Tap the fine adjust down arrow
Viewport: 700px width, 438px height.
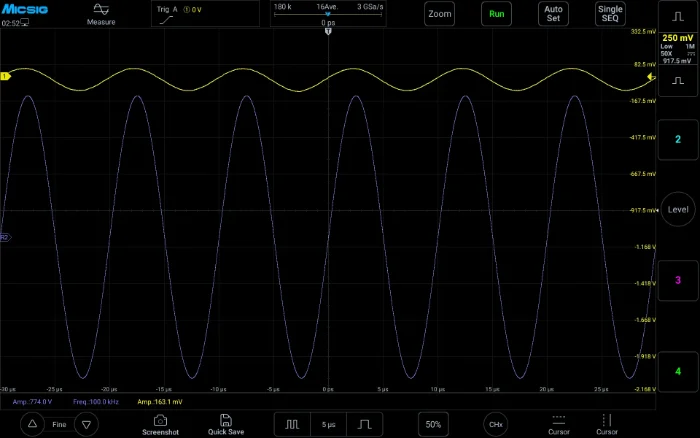[x=87, y=424]
